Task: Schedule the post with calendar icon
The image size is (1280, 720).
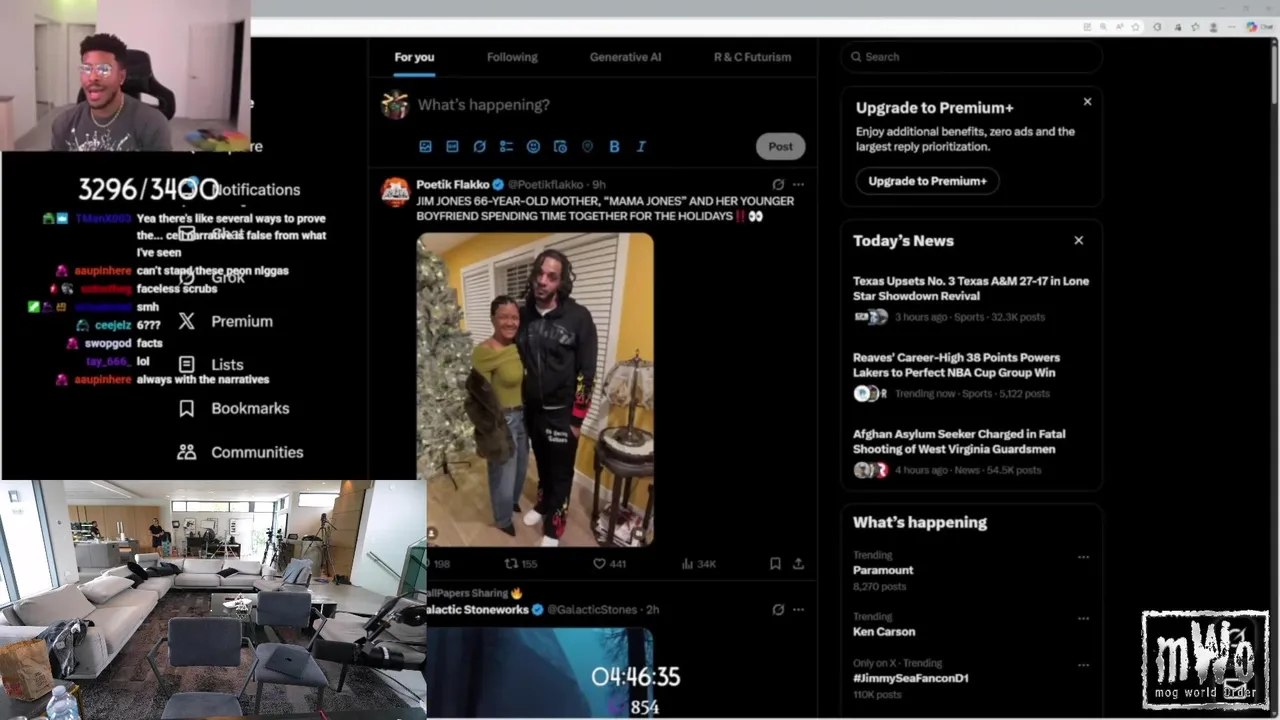Action: tap(560, 146)
